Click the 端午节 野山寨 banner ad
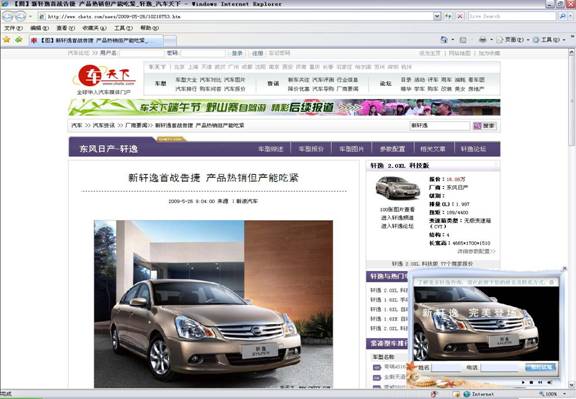576x399 pixels. (x=284, y=107)
